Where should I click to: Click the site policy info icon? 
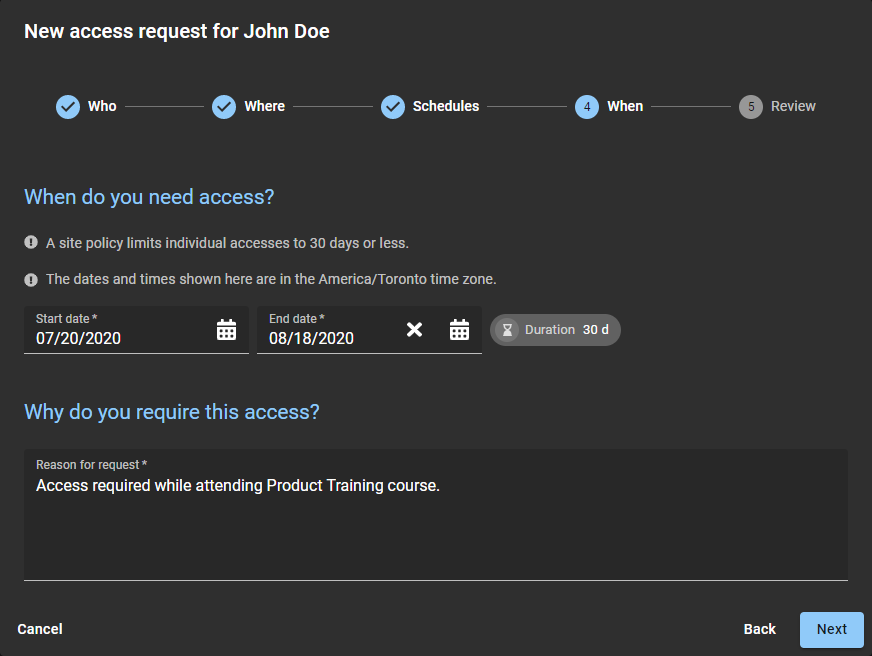click(x=31, y=243)
